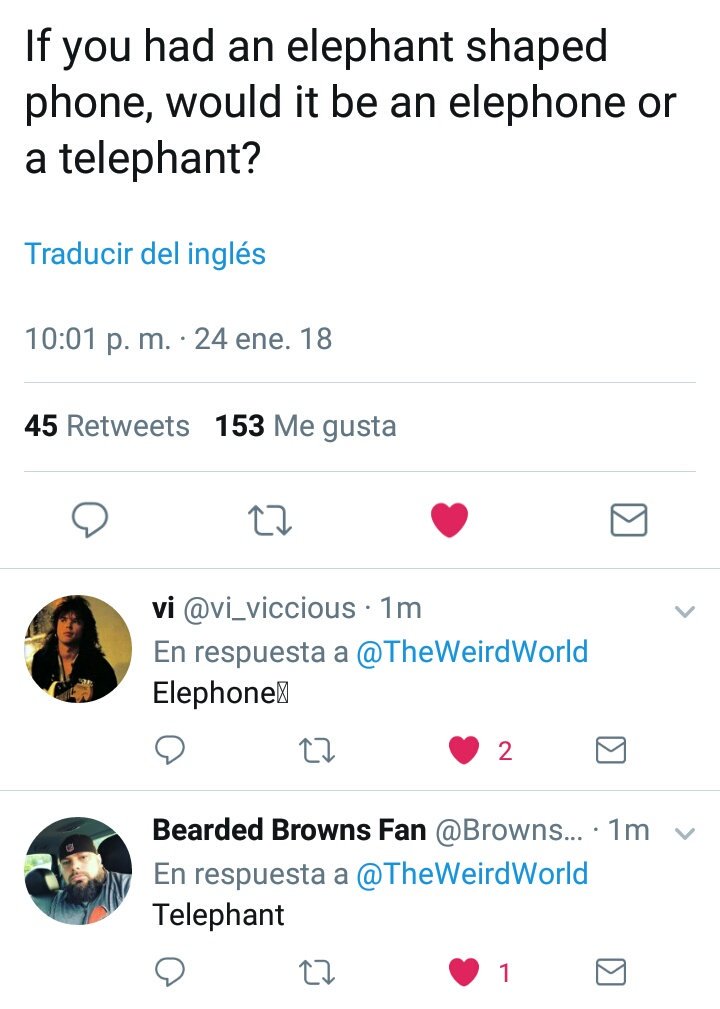This screenshot has width=720, height=1009.
Task: Open options chevron on Bearded Browns Fan reply
Action: (x=685, y=833)
